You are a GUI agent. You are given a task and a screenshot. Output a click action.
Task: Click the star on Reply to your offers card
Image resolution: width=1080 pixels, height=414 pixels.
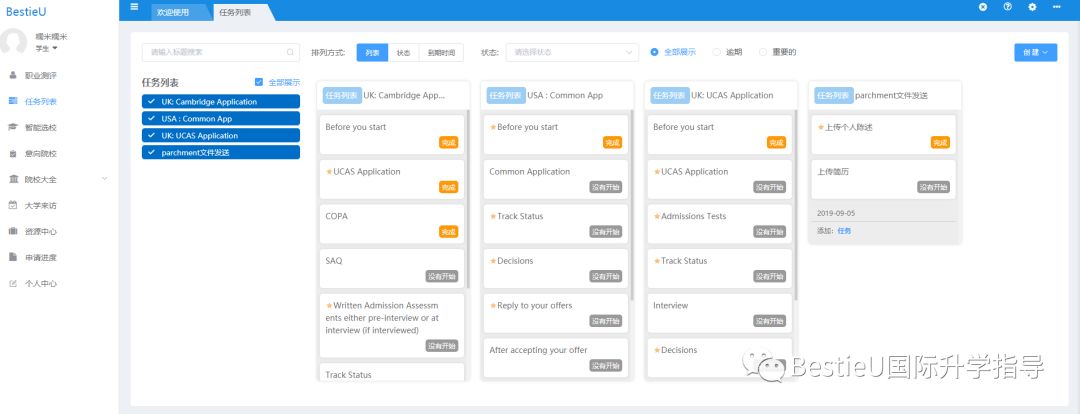493,305
